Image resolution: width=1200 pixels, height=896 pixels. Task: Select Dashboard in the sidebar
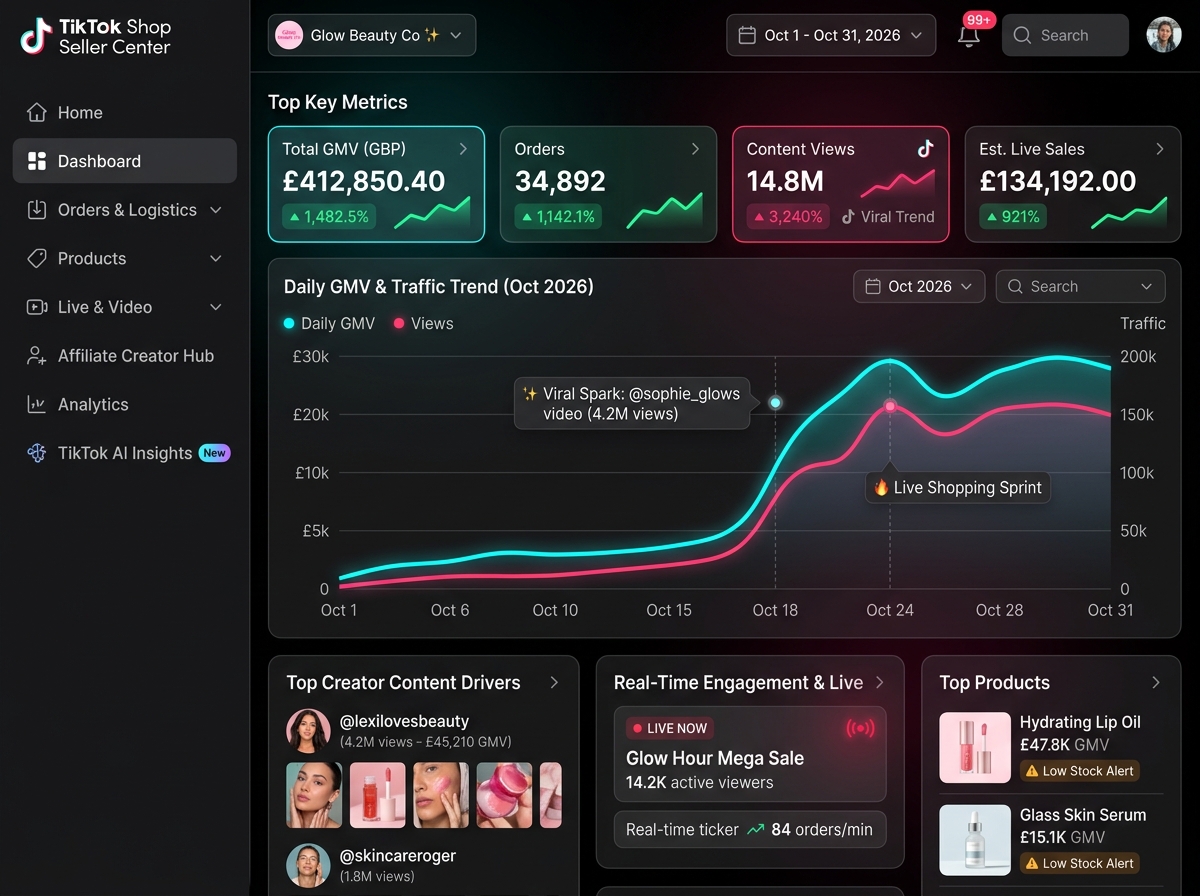click(x=125, y=161)
